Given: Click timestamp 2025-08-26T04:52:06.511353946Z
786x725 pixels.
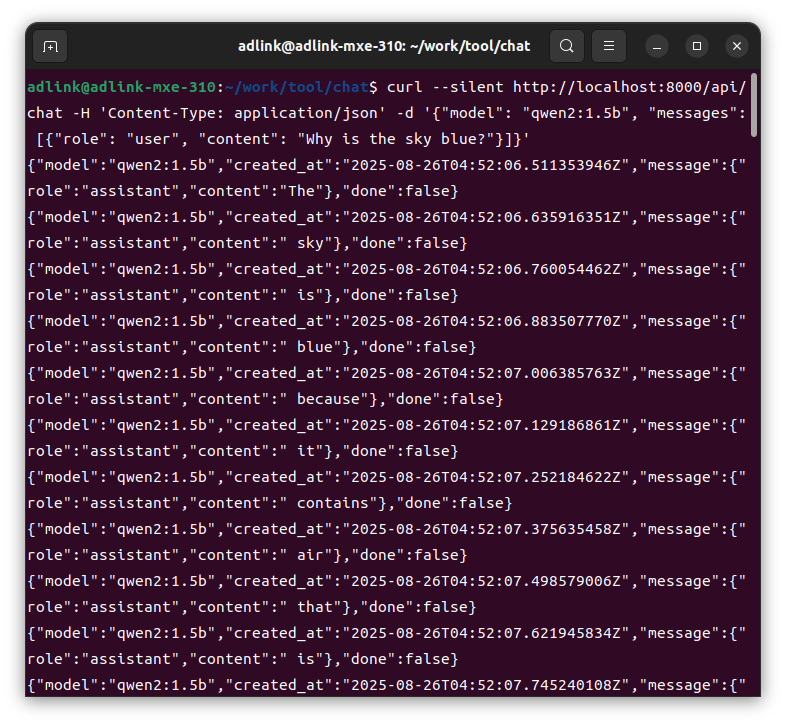Looking at the screenshot, I should [485, 165].
